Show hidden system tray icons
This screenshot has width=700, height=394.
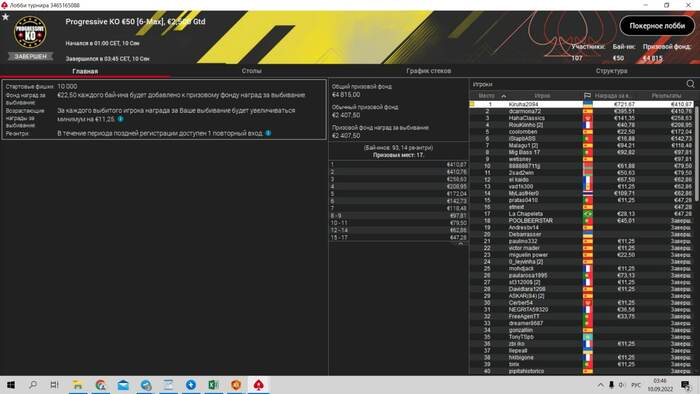(x=600, y=385)
